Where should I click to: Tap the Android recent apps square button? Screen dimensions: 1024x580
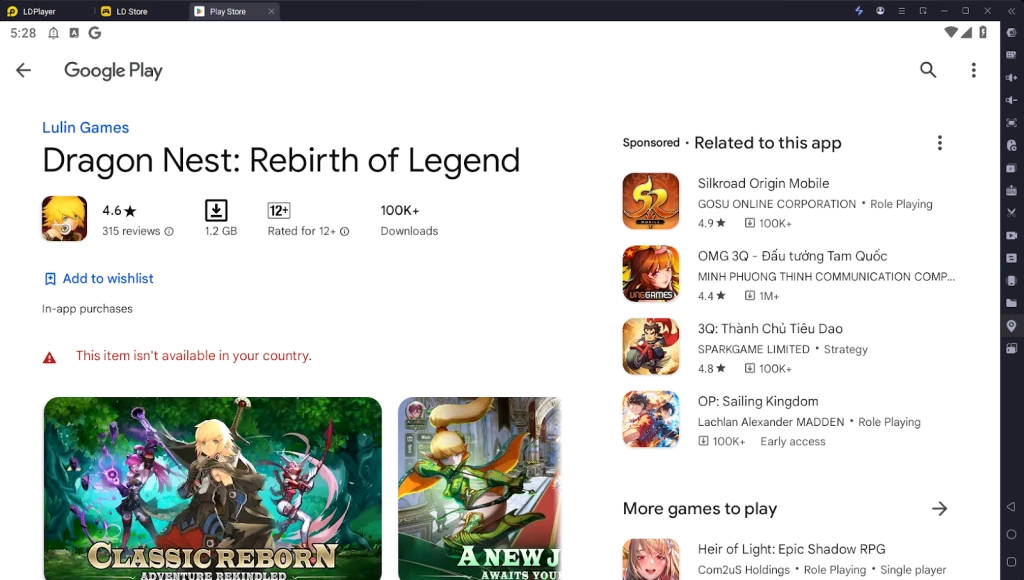pyautogui.click(x=1011, y=562)
